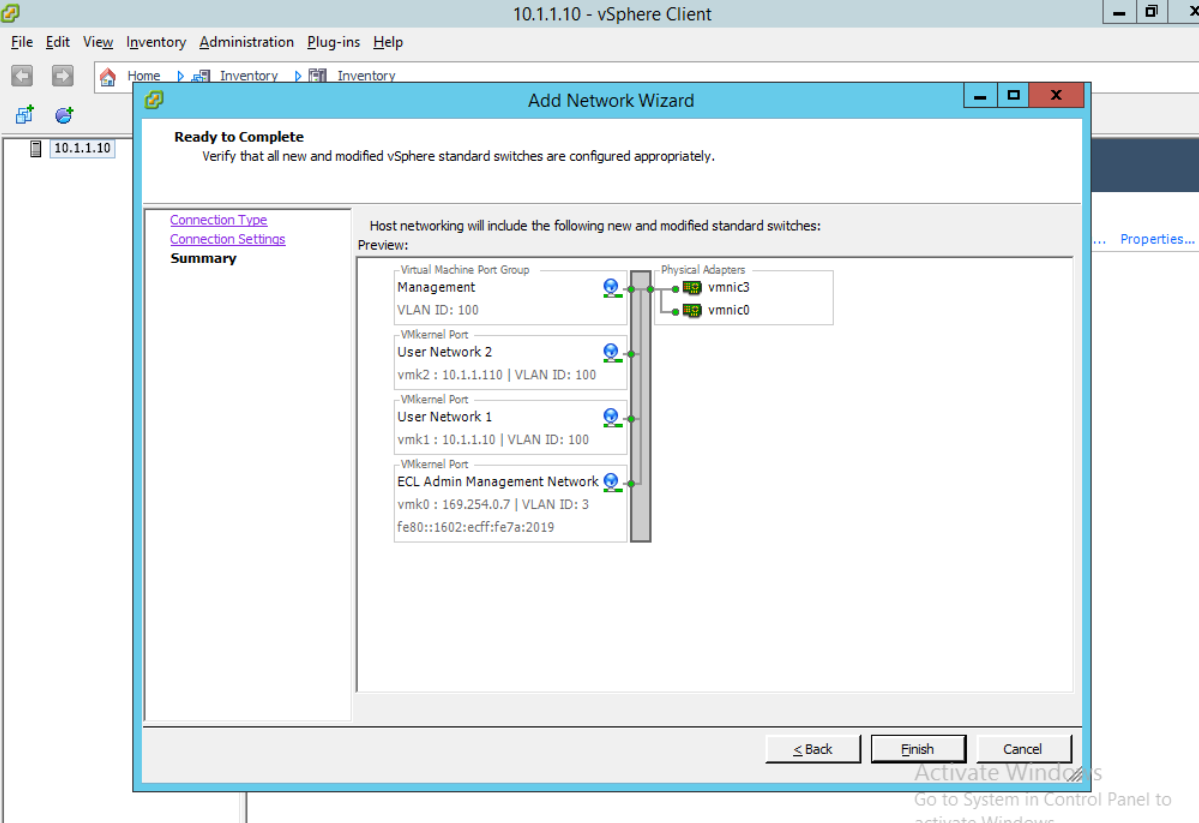Viewport: 1199px width, 823px height.
Task: Click the blue pie-chart icon in the sidebar
Action: click(63, 113)
